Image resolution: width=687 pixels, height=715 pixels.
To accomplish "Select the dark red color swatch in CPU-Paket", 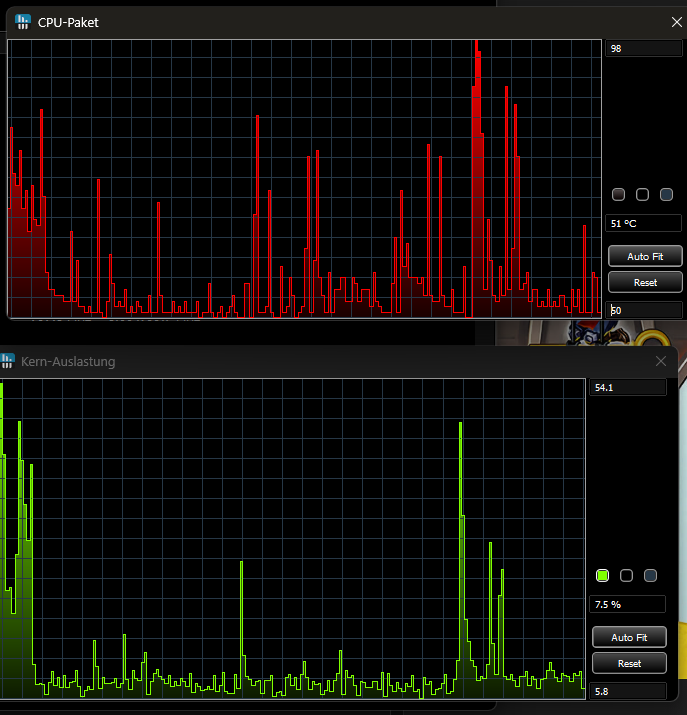I will pyautogui.click(x=618, y=195).
